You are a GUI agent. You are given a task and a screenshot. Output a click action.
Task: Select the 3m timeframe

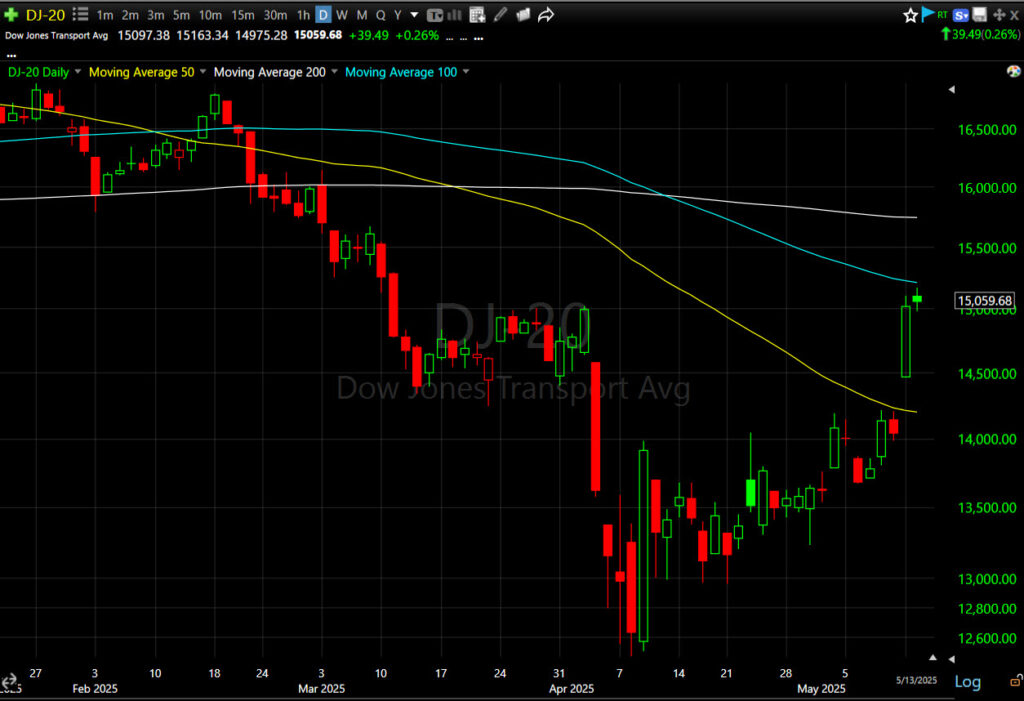pos(155,14)
